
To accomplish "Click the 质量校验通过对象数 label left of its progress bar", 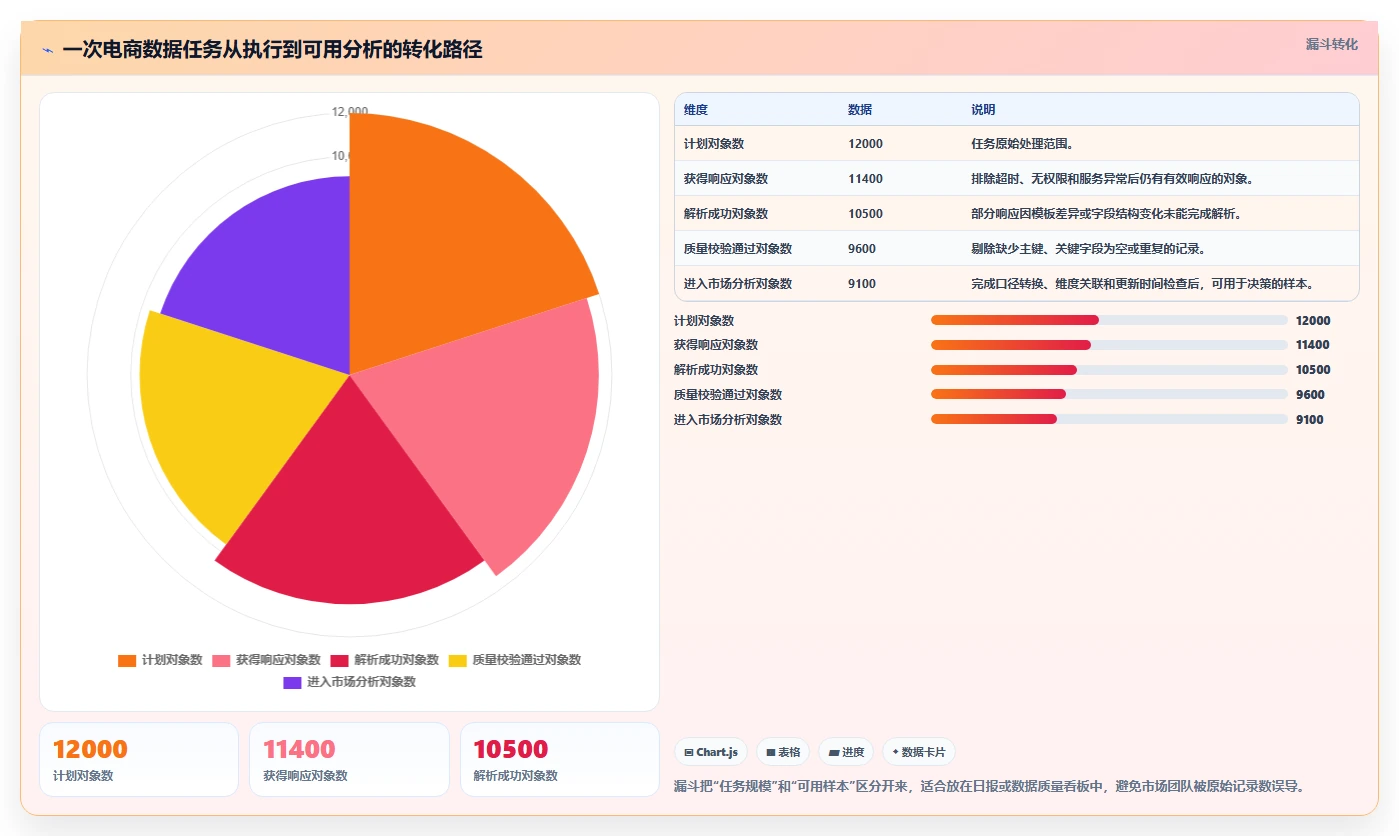I will tap(728, 395).
